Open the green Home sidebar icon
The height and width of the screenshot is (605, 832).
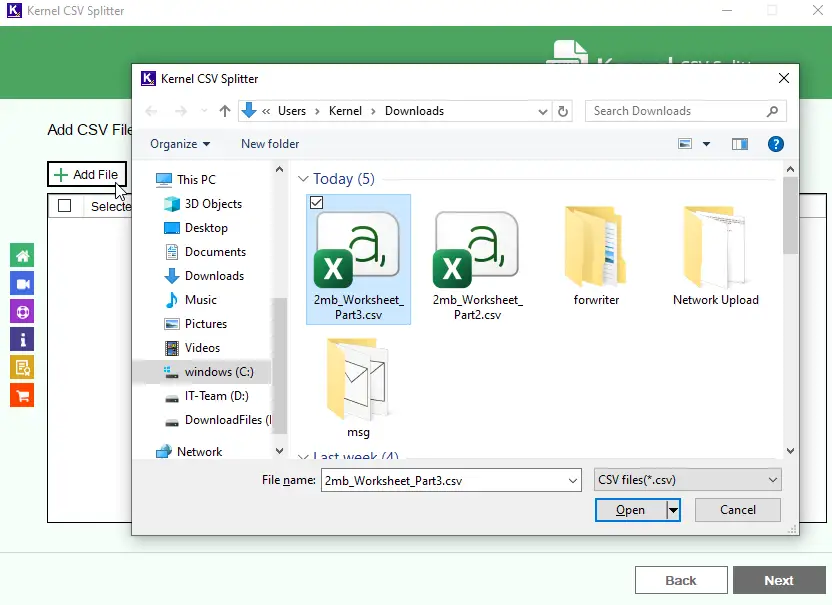(22, 256)
